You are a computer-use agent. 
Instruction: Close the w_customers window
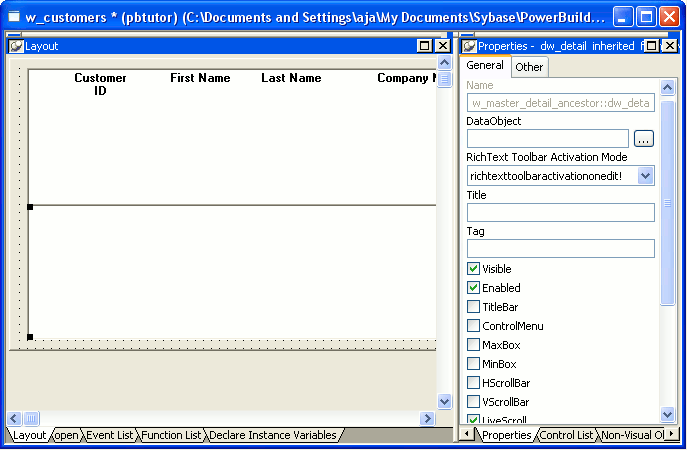pos(669,17)
